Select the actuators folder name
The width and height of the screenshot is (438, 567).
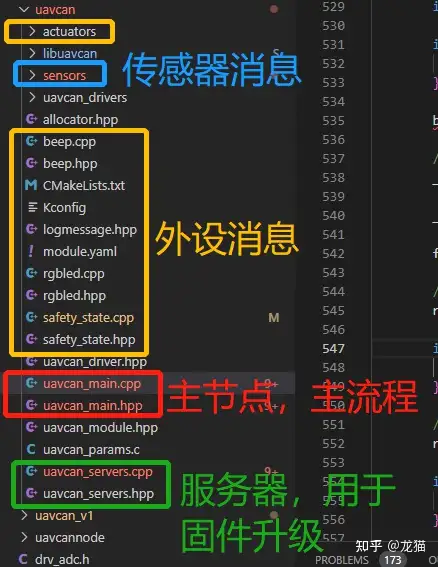point(69,32)
